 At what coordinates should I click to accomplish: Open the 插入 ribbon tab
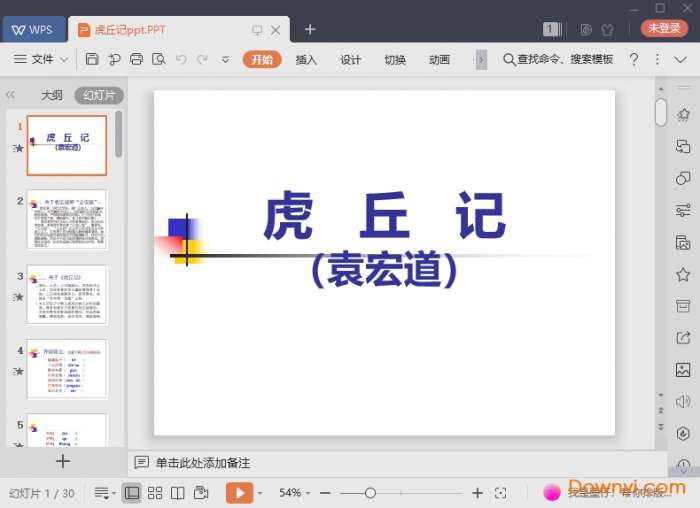point(306,59)
